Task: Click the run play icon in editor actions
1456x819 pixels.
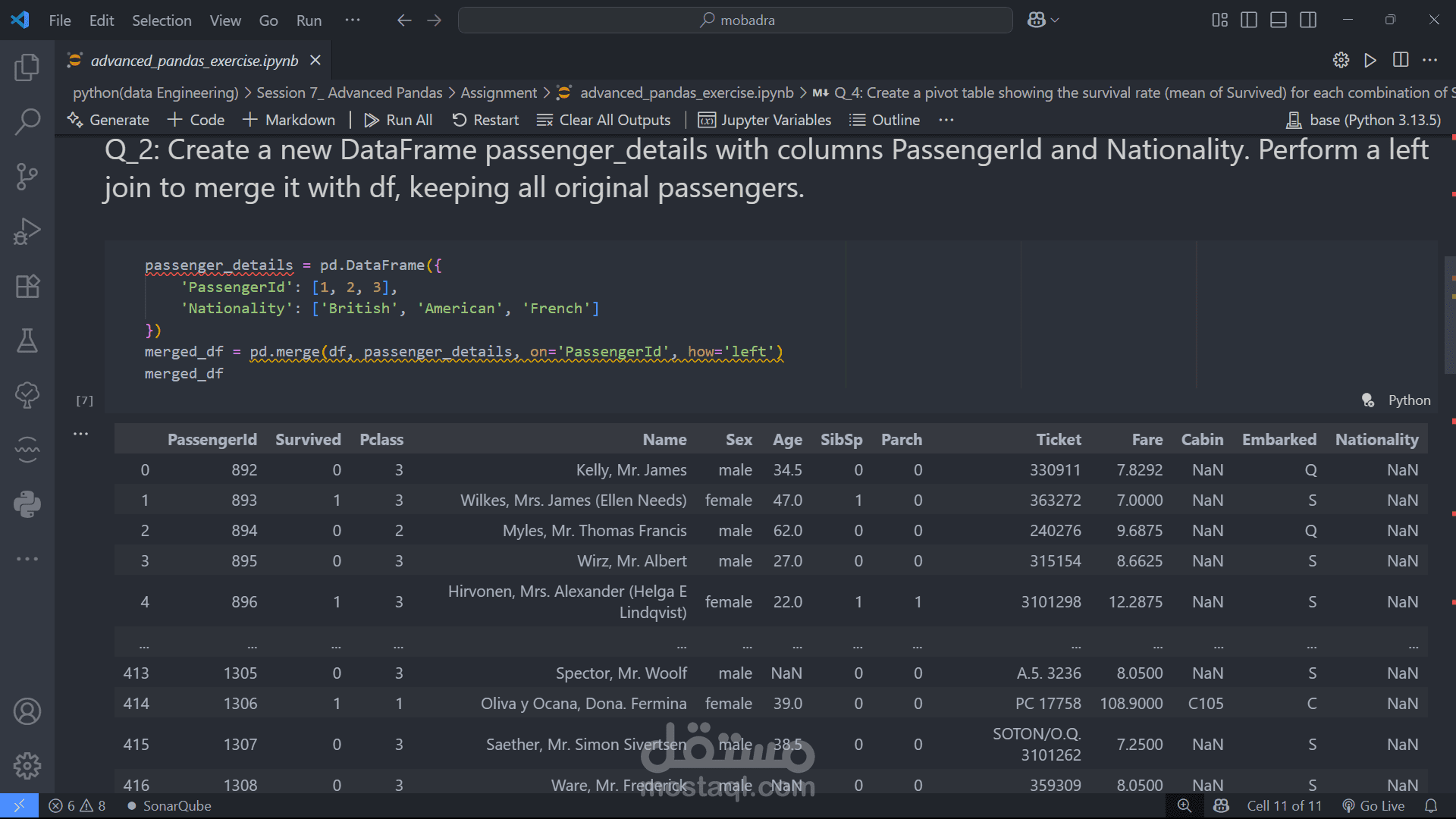Action: pyautogui.click(x=1370, y=60)
